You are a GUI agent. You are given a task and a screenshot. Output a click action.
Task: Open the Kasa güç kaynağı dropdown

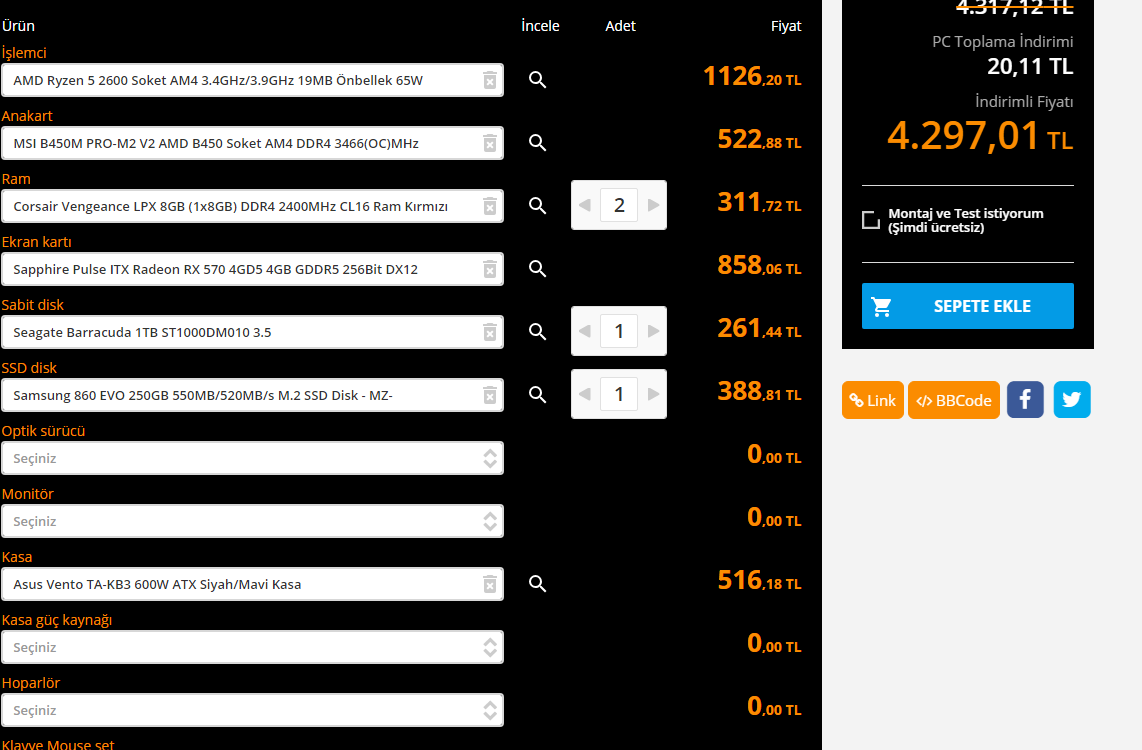tap(252, 647)
